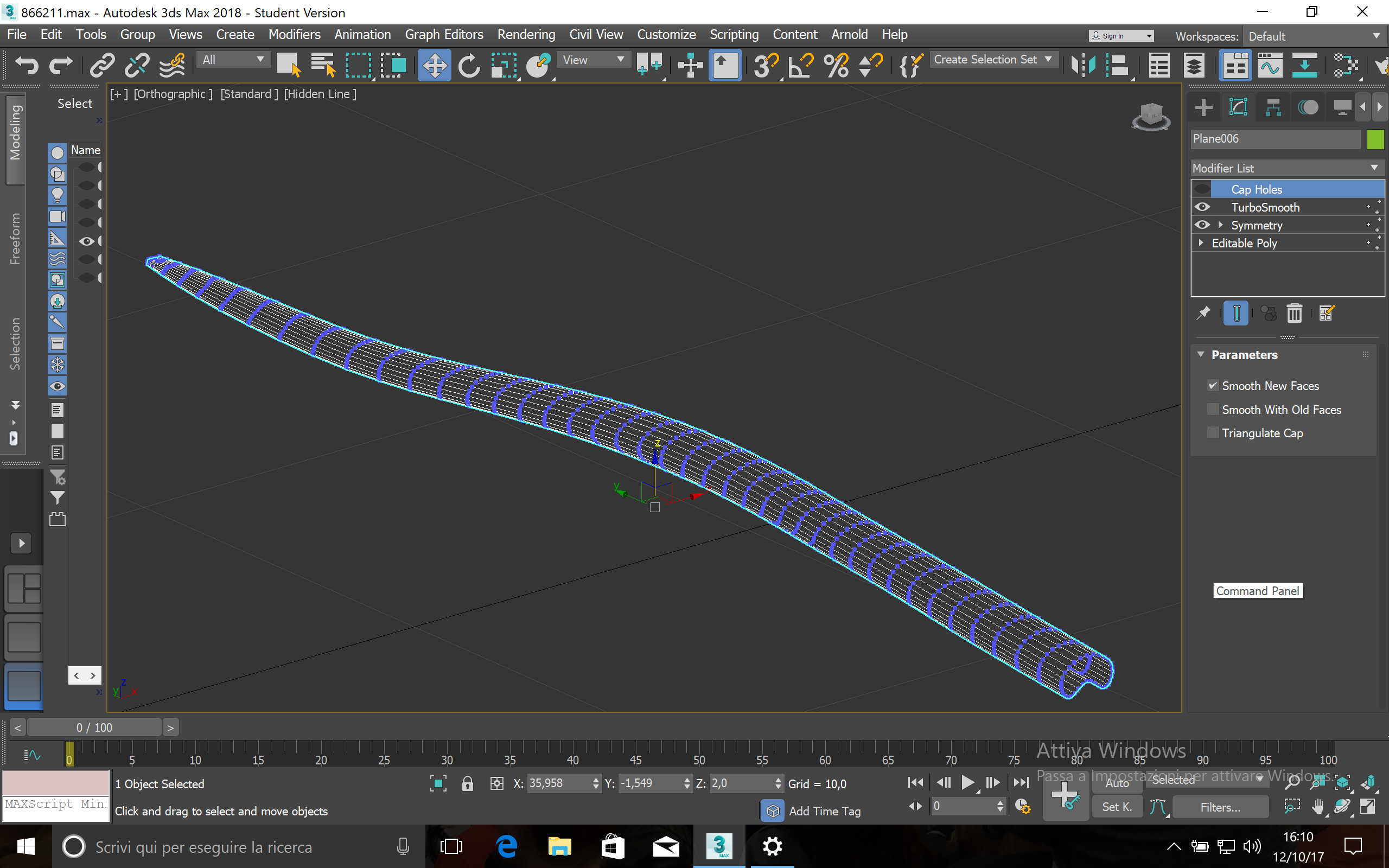Open the Curve Editor icon
This screenshot has width=1389, height=868.
1270,65
